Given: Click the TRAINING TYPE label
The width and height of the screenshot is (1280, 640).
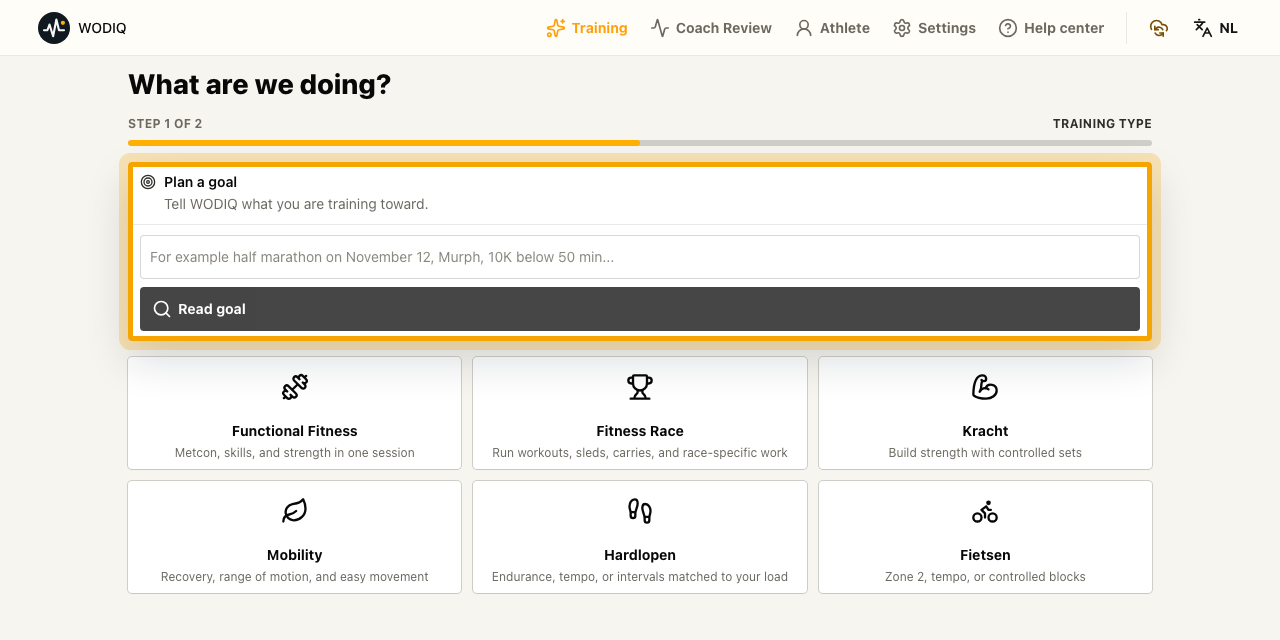Looking at the screenshot, I should click(x=1102, y=124).
